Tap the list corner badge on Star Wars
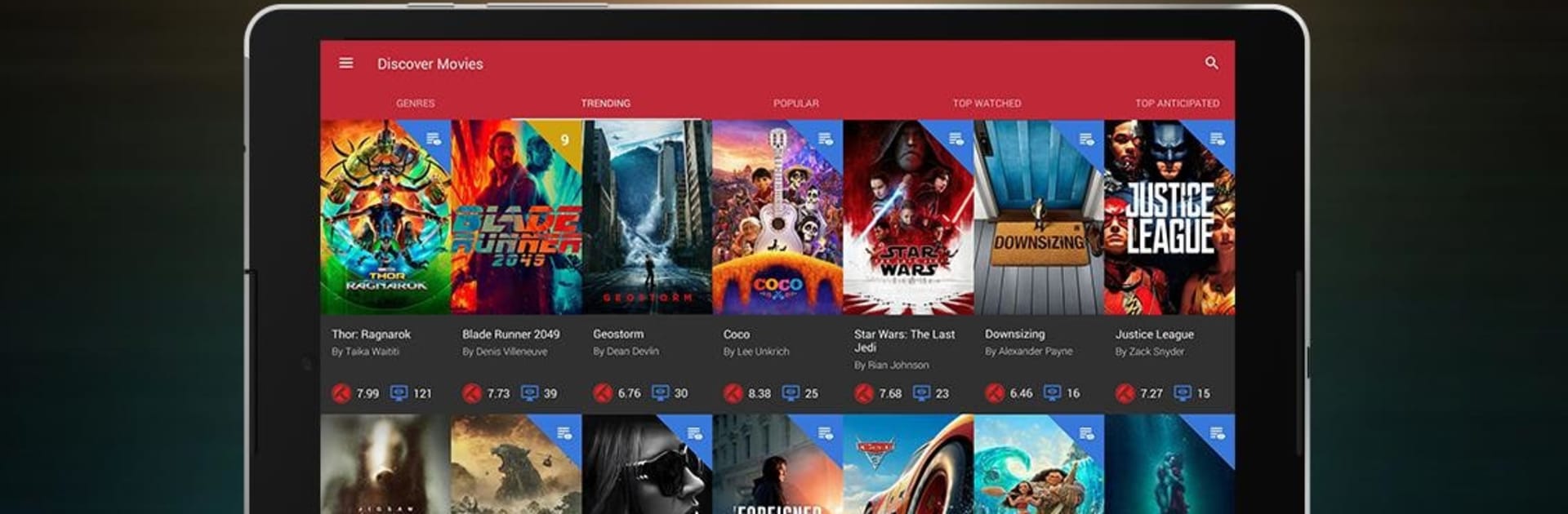The height and width of the screenshot is (514, 1568). pos(956,139)
